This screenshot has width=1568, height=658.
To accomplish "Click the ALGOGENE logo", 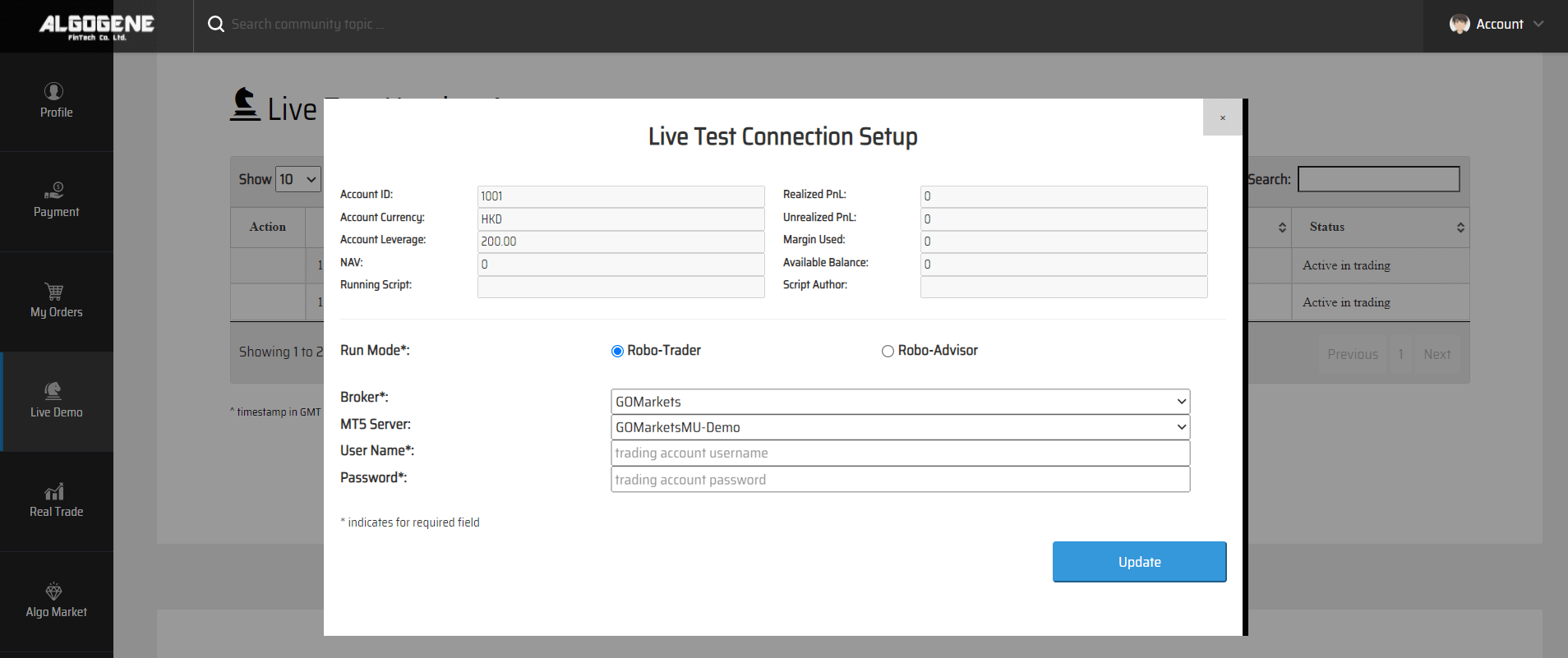I will [97, 26].
